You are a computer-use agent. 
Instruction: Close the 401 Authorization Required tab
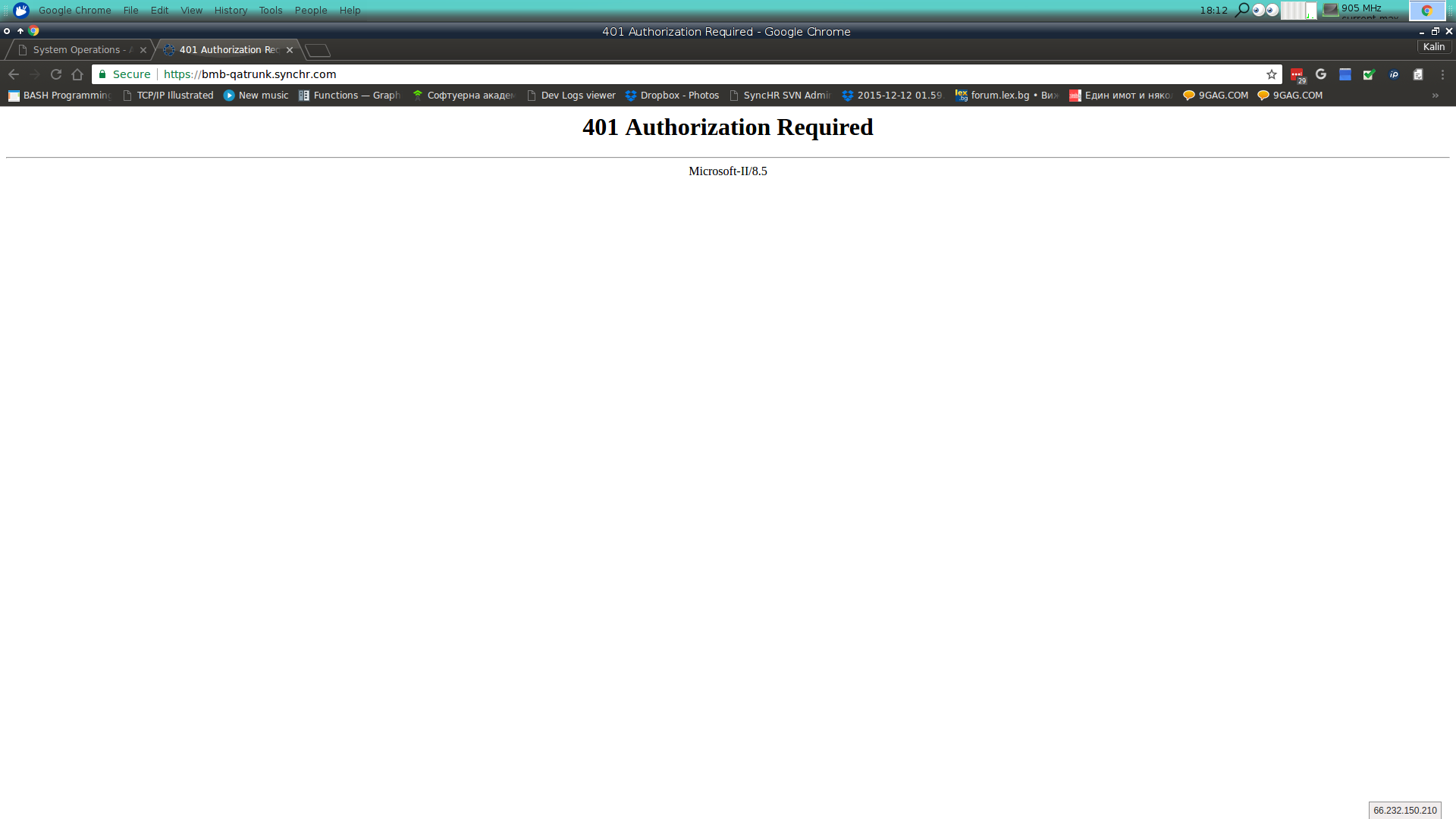point(290,50)
